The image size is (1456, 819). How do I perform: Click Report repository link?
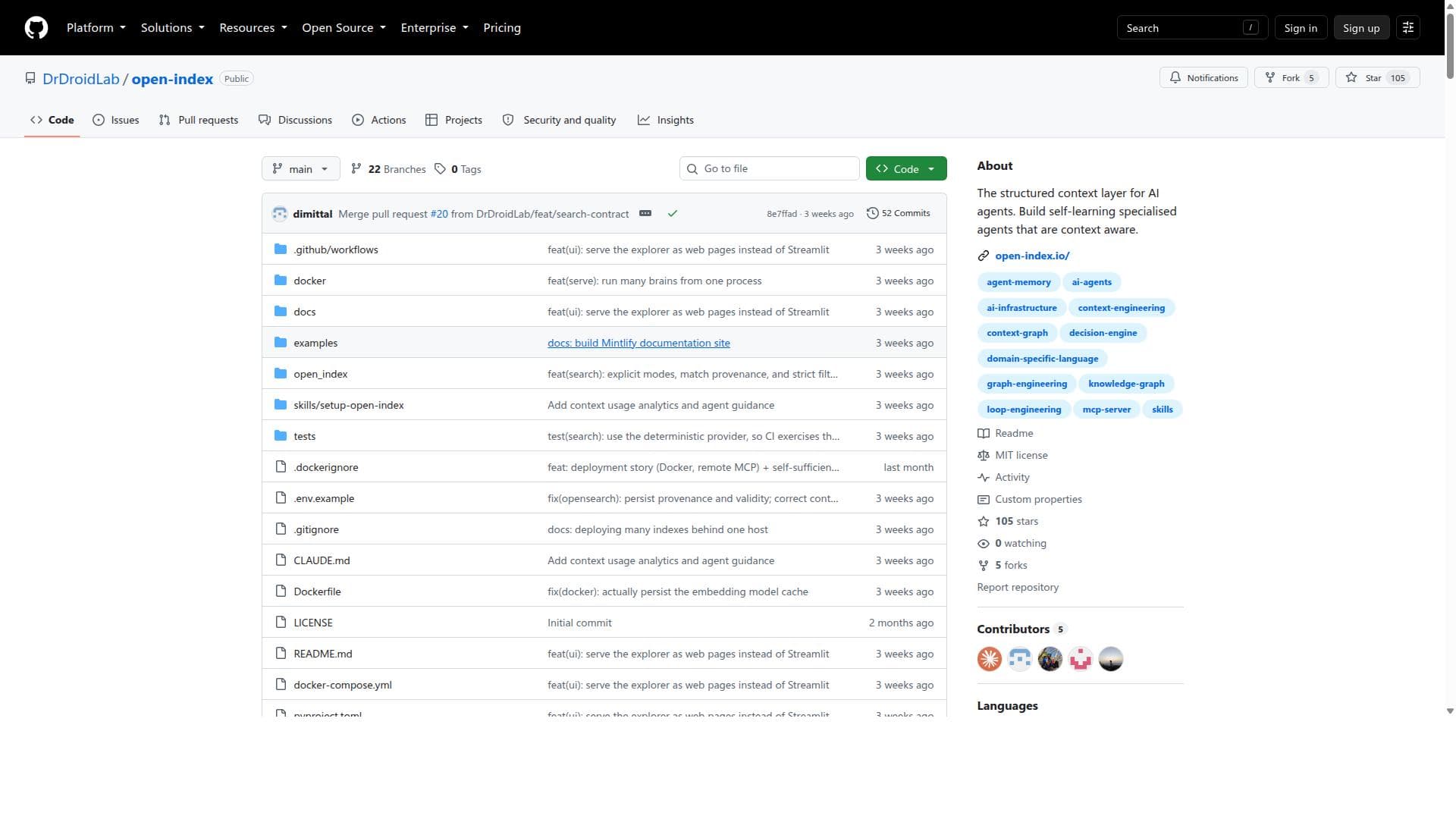coord(1018,588)
